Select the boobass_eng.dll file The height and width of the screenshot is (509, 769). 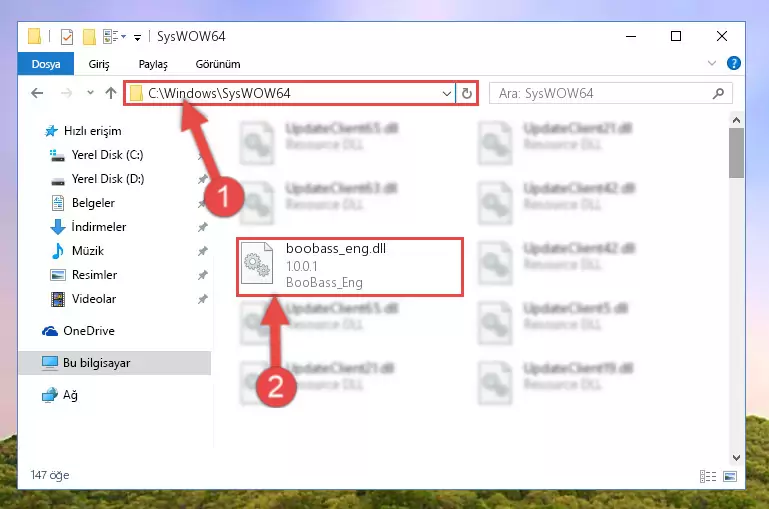[x=350, y=267]
